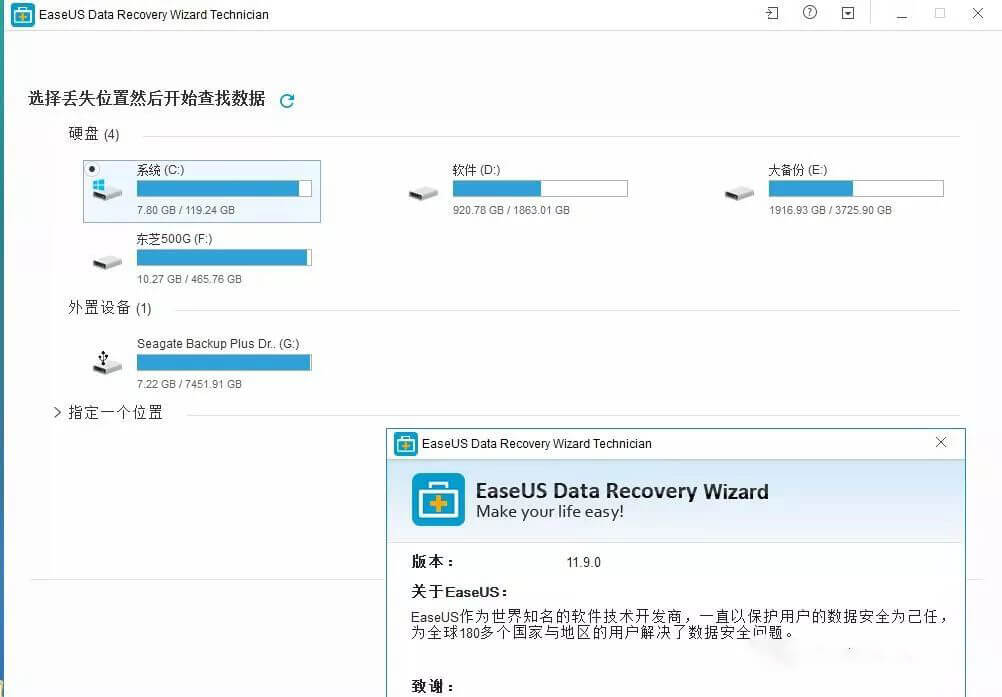Select the 系统 (C:) drive label
This screenshot has width=1002, height=697.
pos(160,170)
